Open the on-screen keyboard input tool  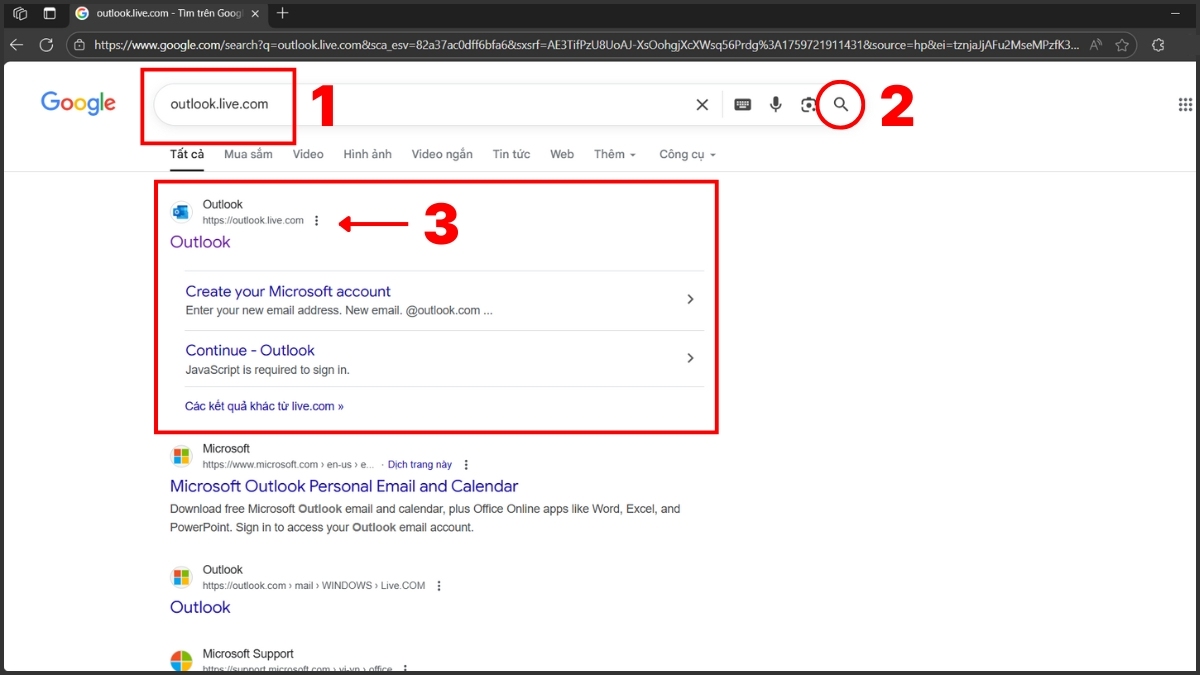(x=742, y=104)
